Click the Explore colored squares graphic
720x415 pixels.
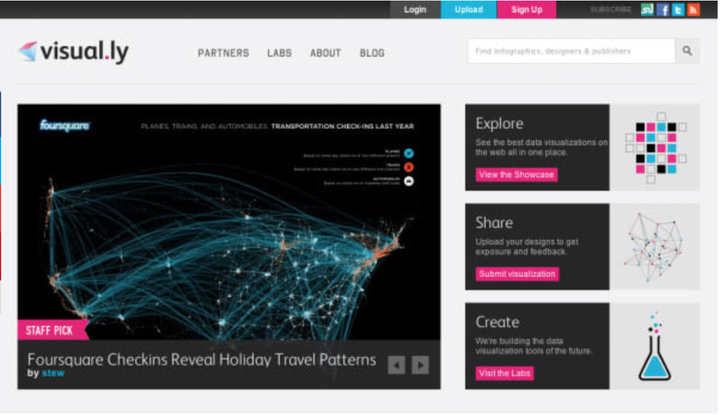pyautogui.click(x=656, y=148)
